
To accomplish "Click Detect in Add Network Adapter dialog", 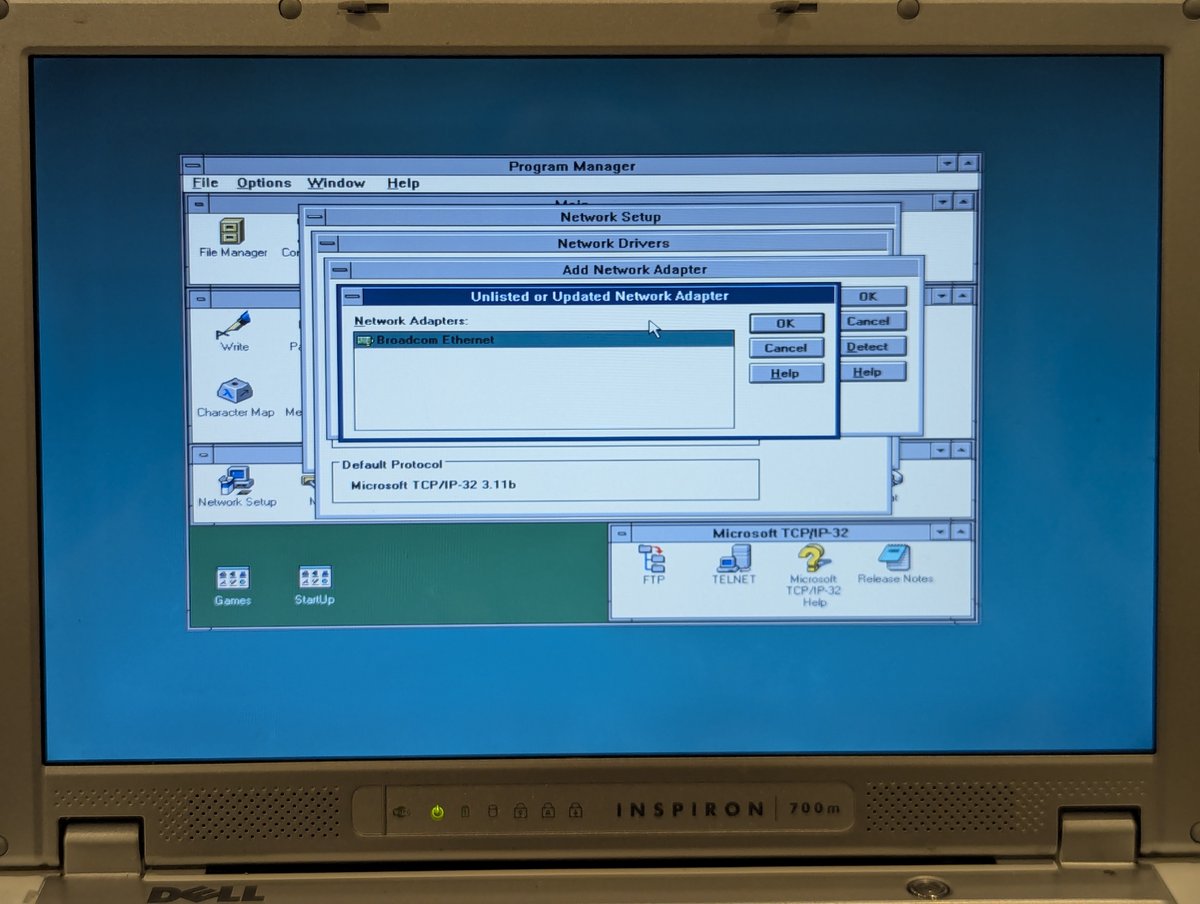I will tap(872, 346).
